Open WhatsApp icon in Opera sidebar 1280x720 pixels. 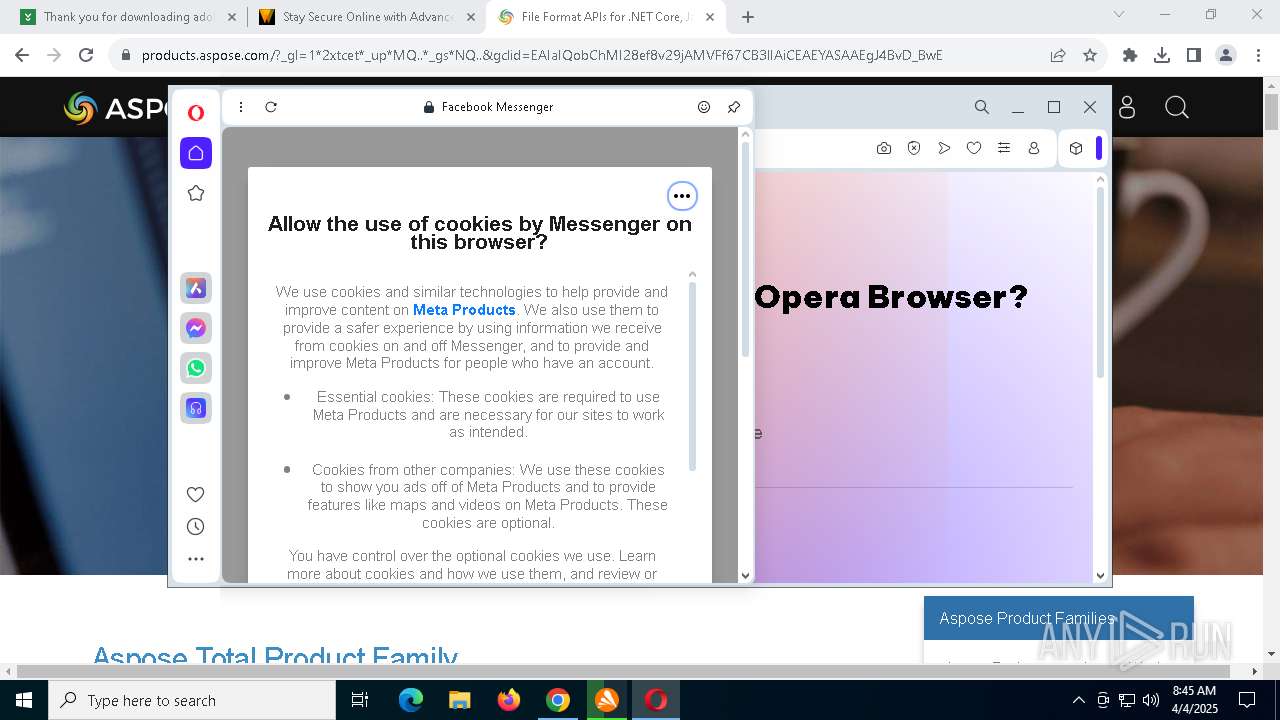196,368
